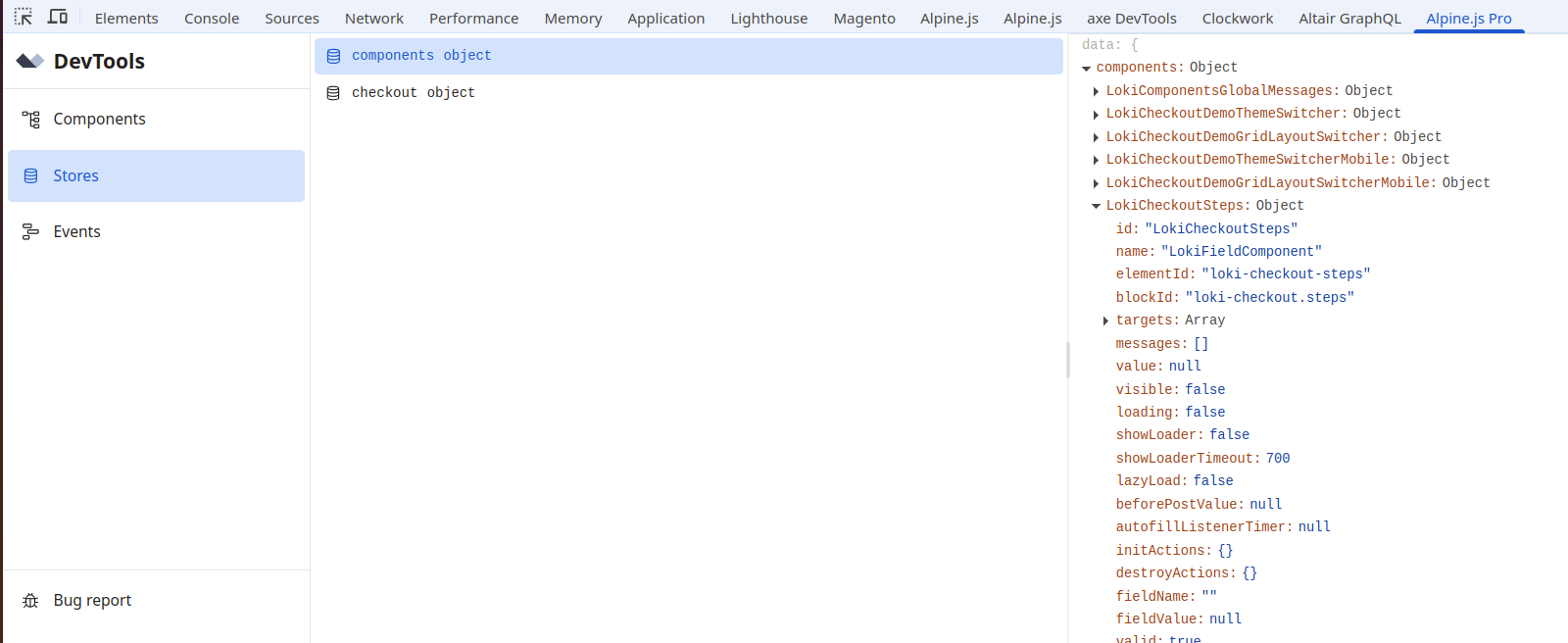Image resolution: width=1568 pixels, height=643 pixels.
Task: Click the blockId value "loki-checkout.steps"
Action: click(x=1270, y=298)
